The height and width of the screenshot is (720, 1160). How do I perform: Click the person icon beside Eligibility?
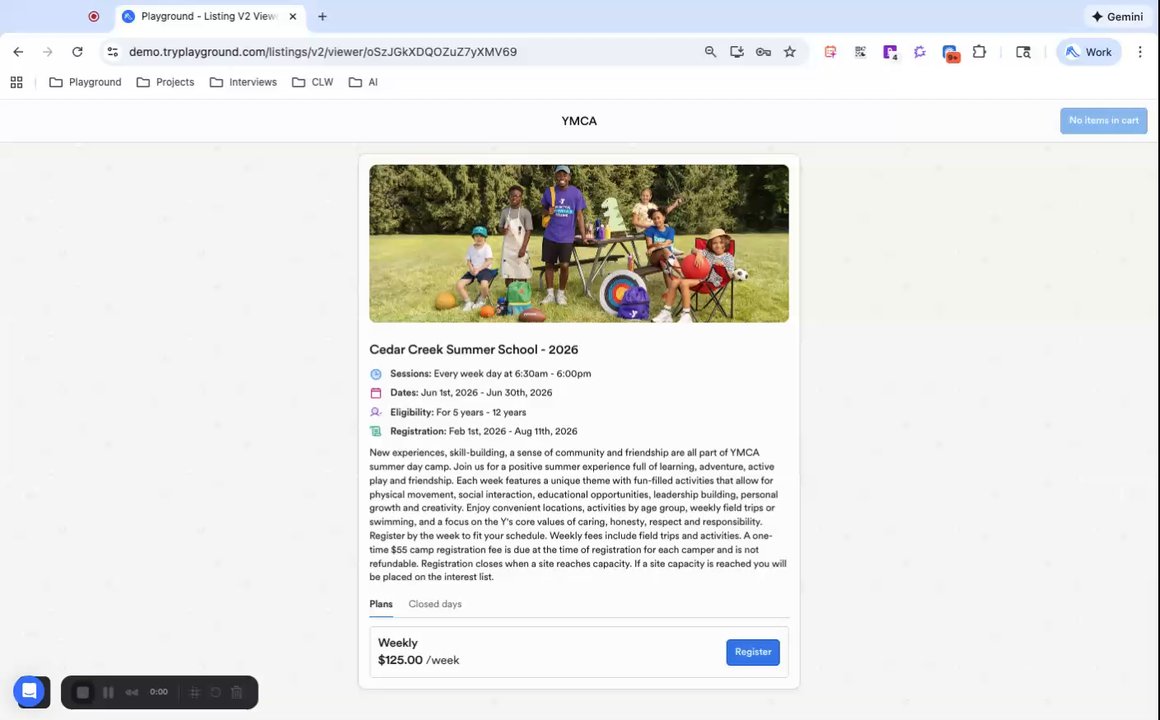[376, 412]
